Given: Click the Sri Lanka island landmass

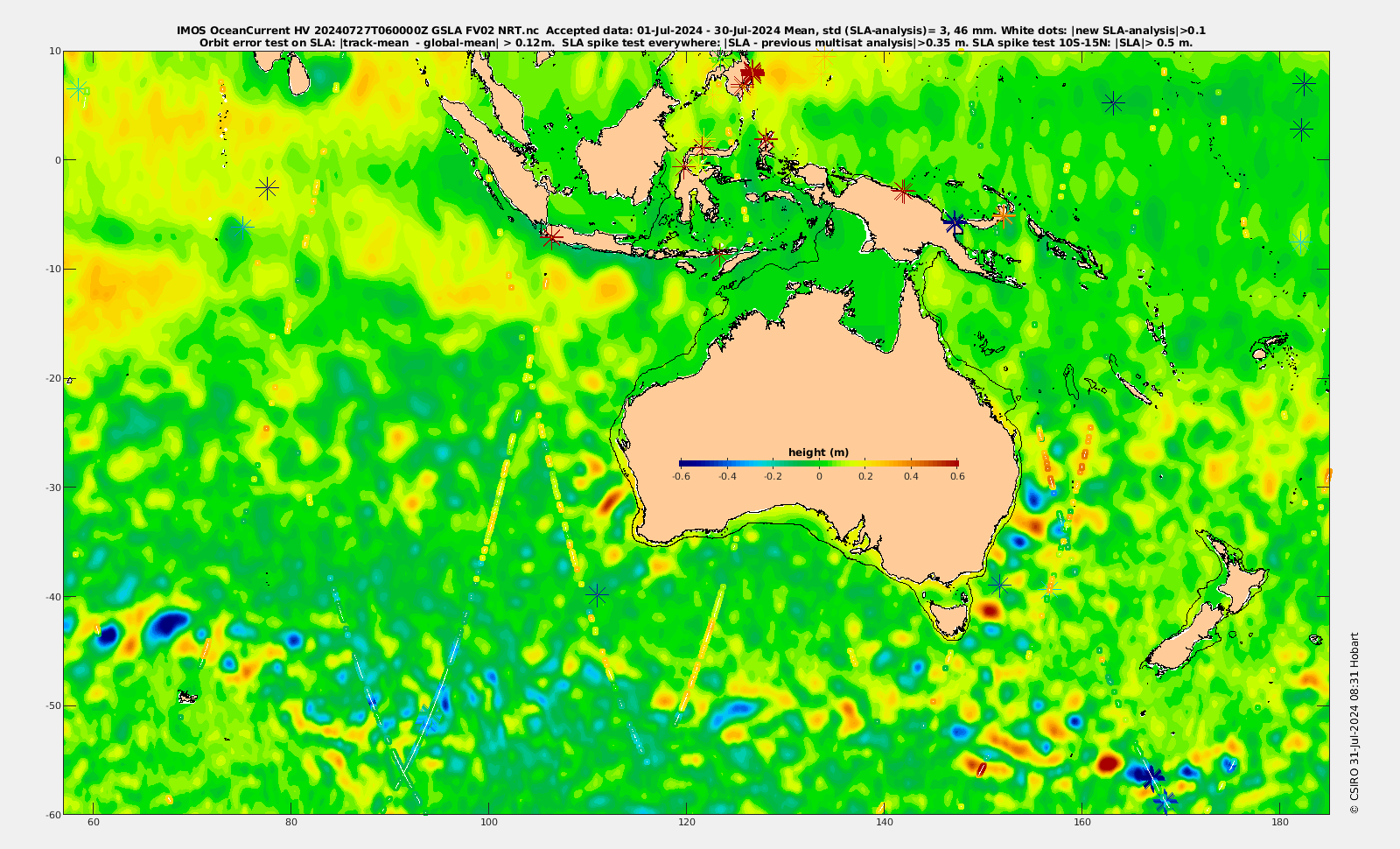Looking at the screenshot, I should [299, 75].
